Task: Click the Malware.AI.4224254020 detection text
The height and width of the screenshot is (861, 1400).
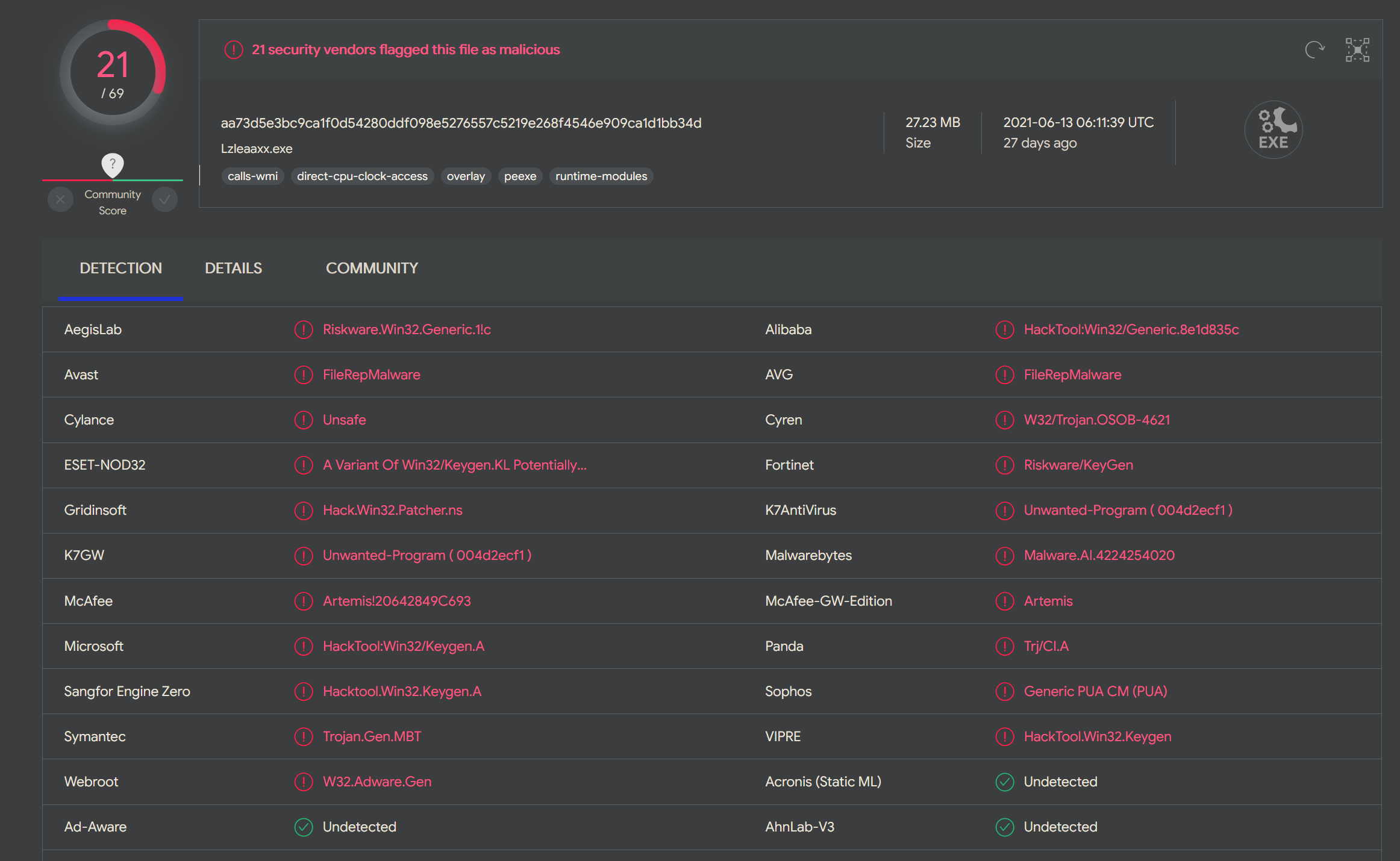Action: click(x=1099, y=555)
